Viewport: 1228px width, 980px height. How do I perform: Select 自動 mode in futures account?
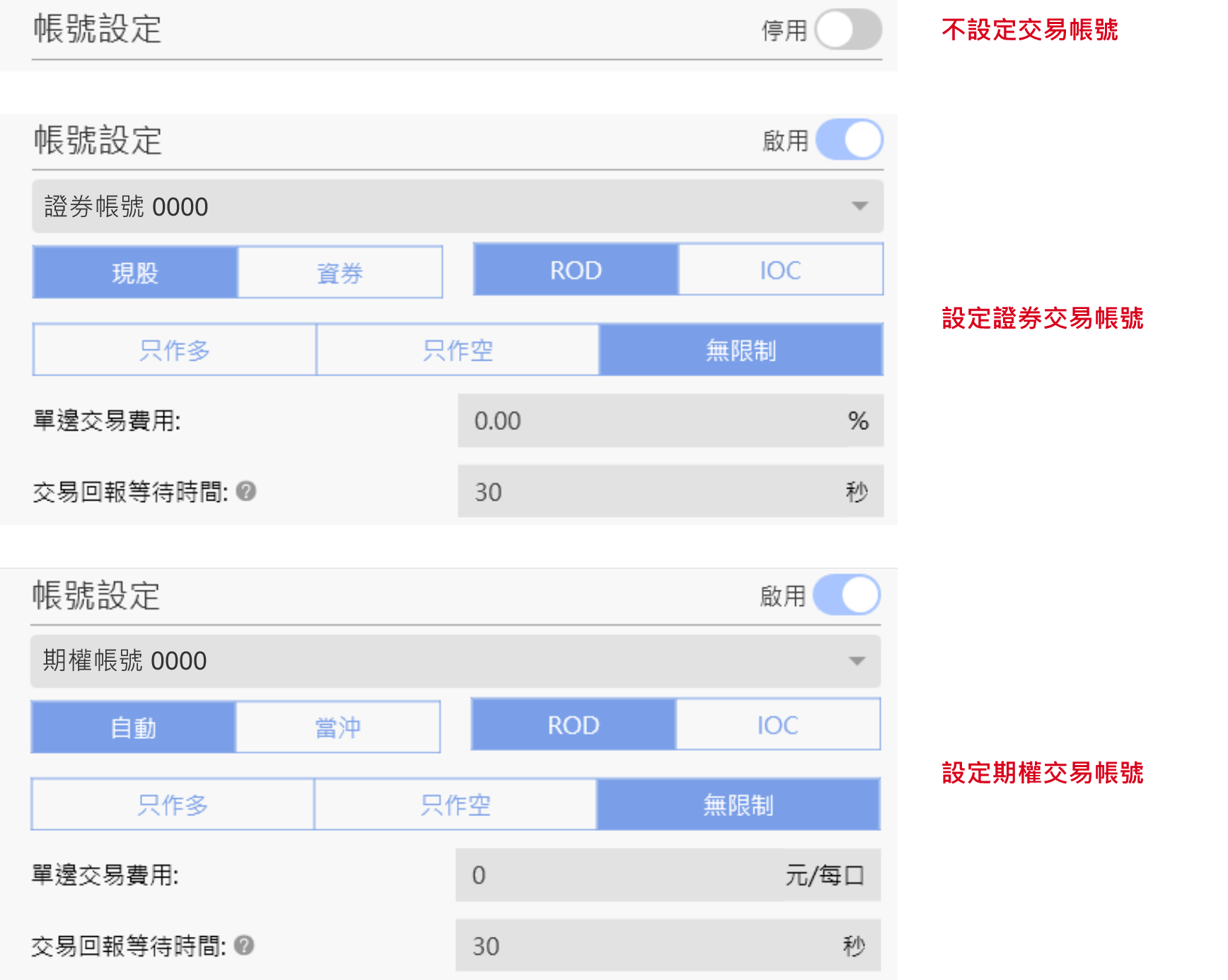133,727
